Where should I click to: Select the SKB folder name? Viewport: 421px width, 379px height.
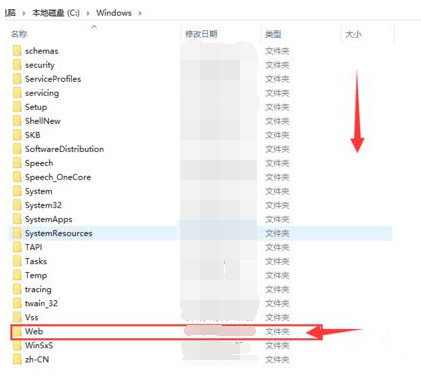pyautogui.click(x=33, y=135)
